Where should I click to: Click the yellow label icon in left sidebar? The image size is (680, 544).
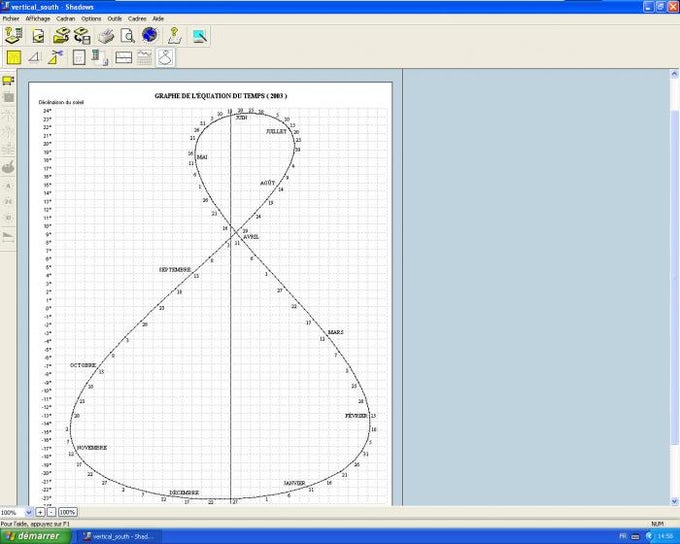point(8,81)
